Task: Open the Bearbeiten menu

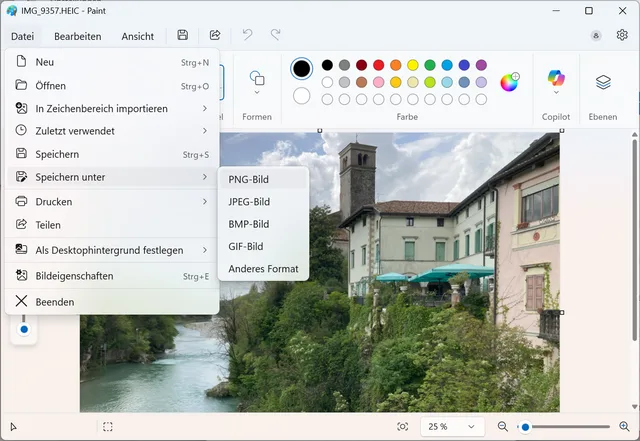Action: tap(77, 36)
